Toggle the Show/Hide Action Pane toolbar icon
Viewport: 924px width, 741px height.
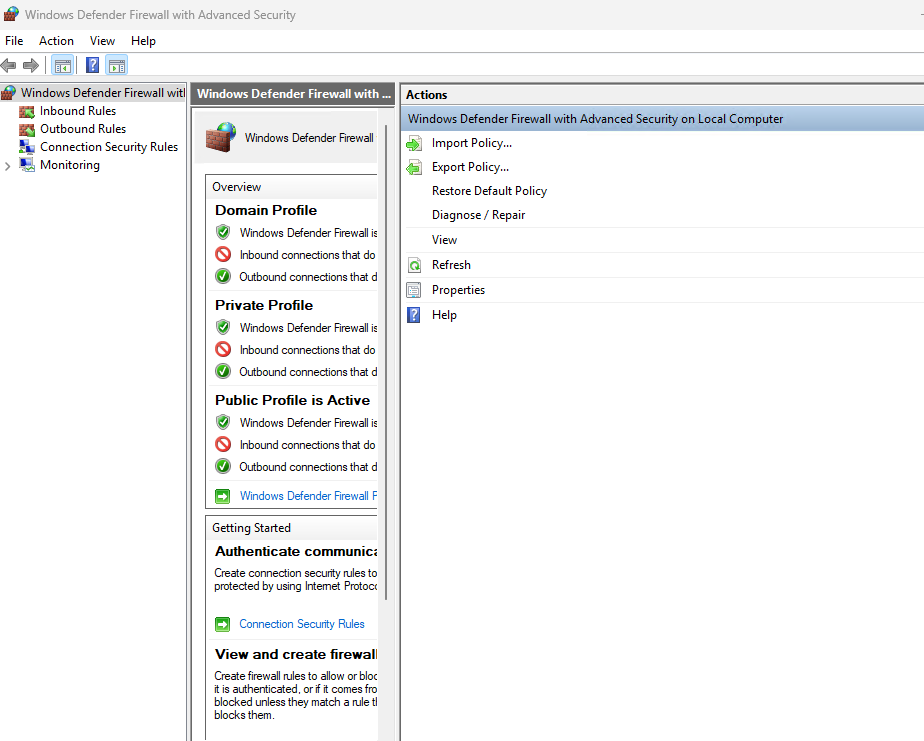tap(117, 65)
